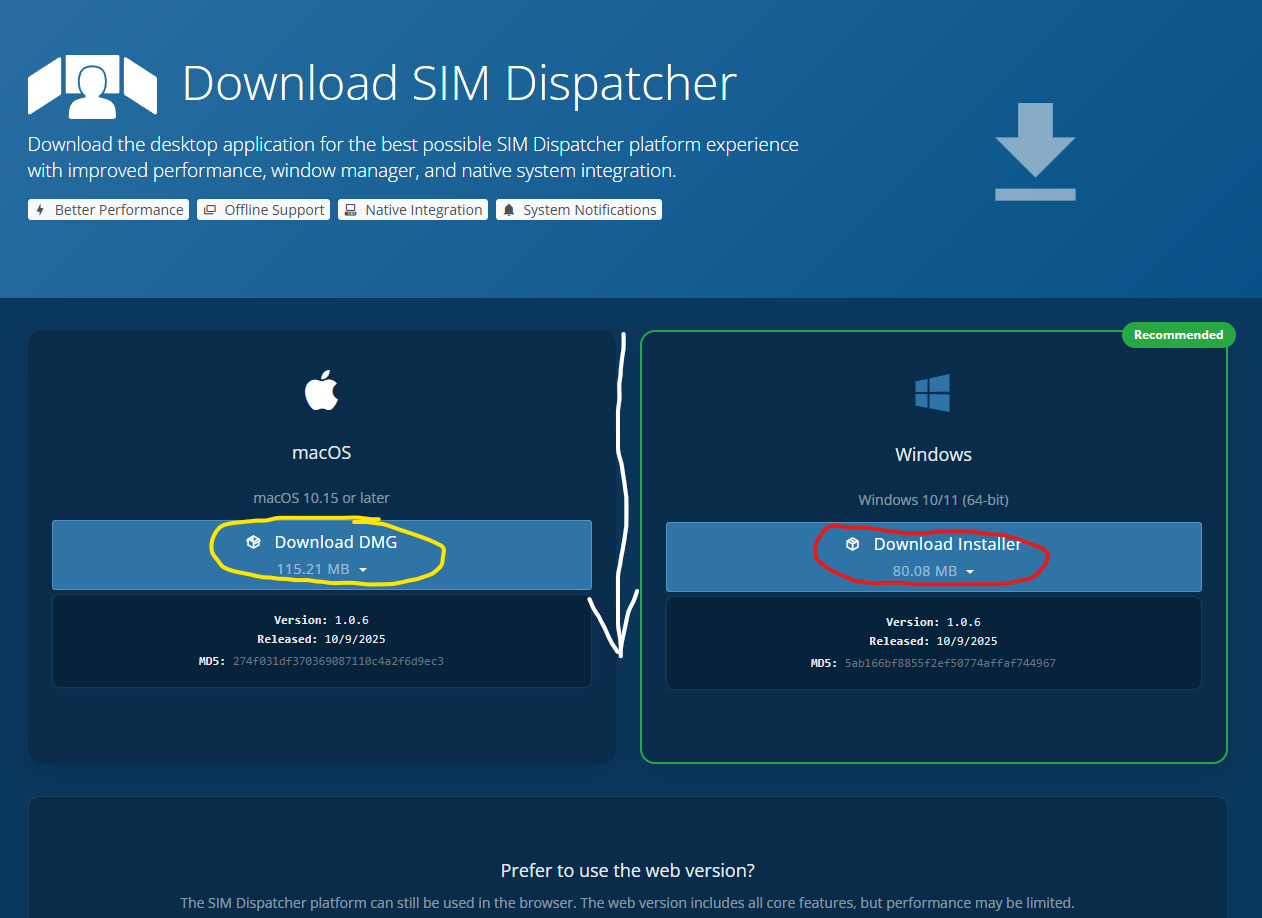This screenshot has width=1262, height=918.
Task: Expand the dropdown caret next to 80.08 MB
Action: pyautogui.click(x=970, y=572)
